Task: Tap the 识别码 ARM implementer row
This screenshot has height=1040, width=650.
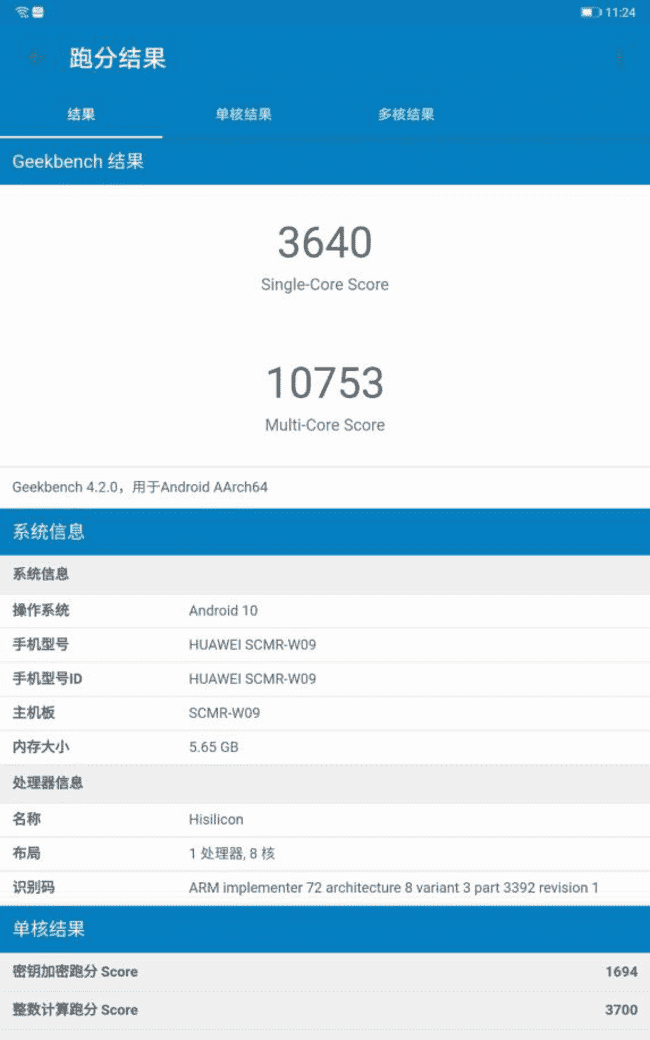Action: coord(325,887)
